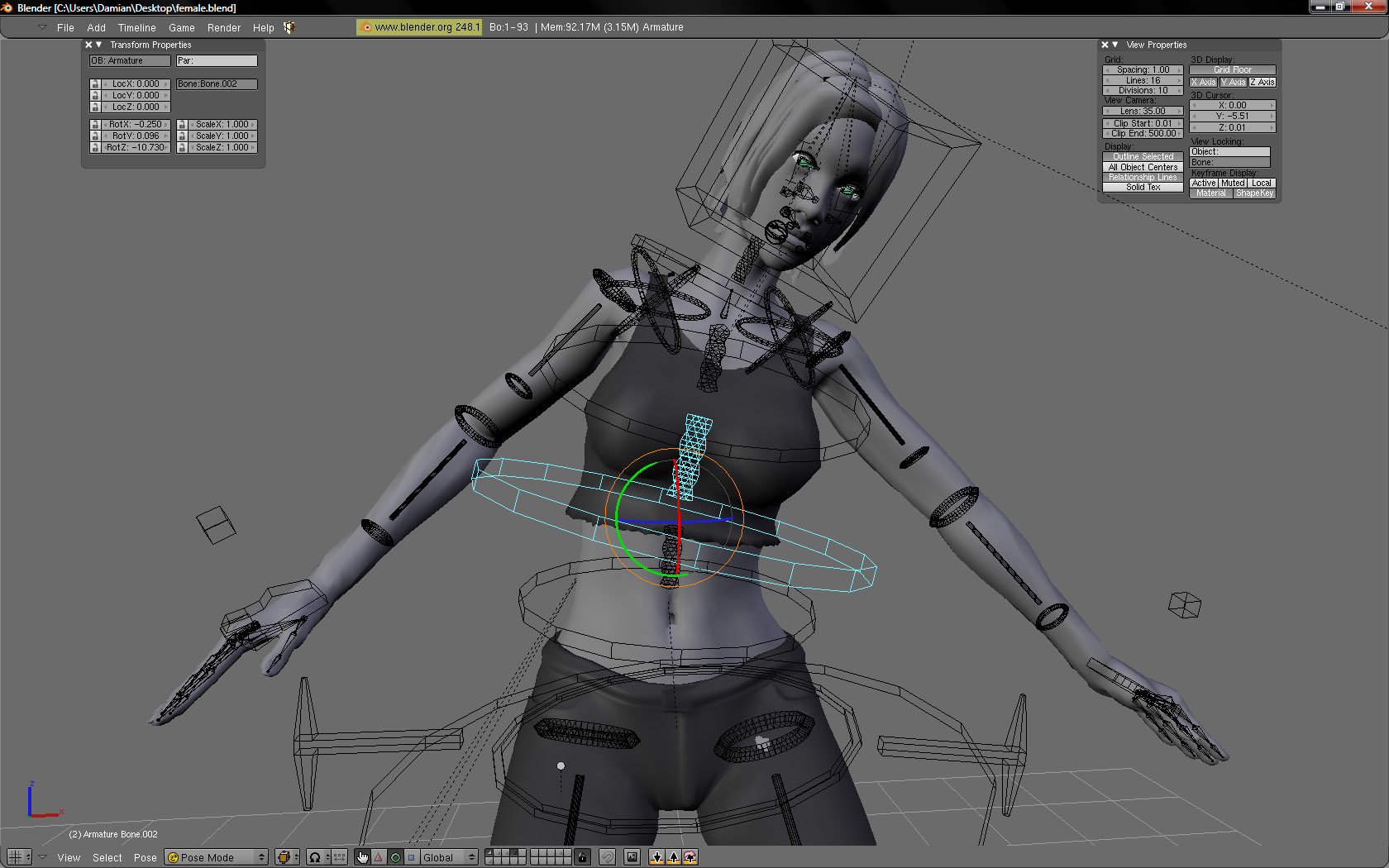Open the Render menu
Image resolution: width=1389 pixels, height=868 pixels.
click(x=223, y=27)
